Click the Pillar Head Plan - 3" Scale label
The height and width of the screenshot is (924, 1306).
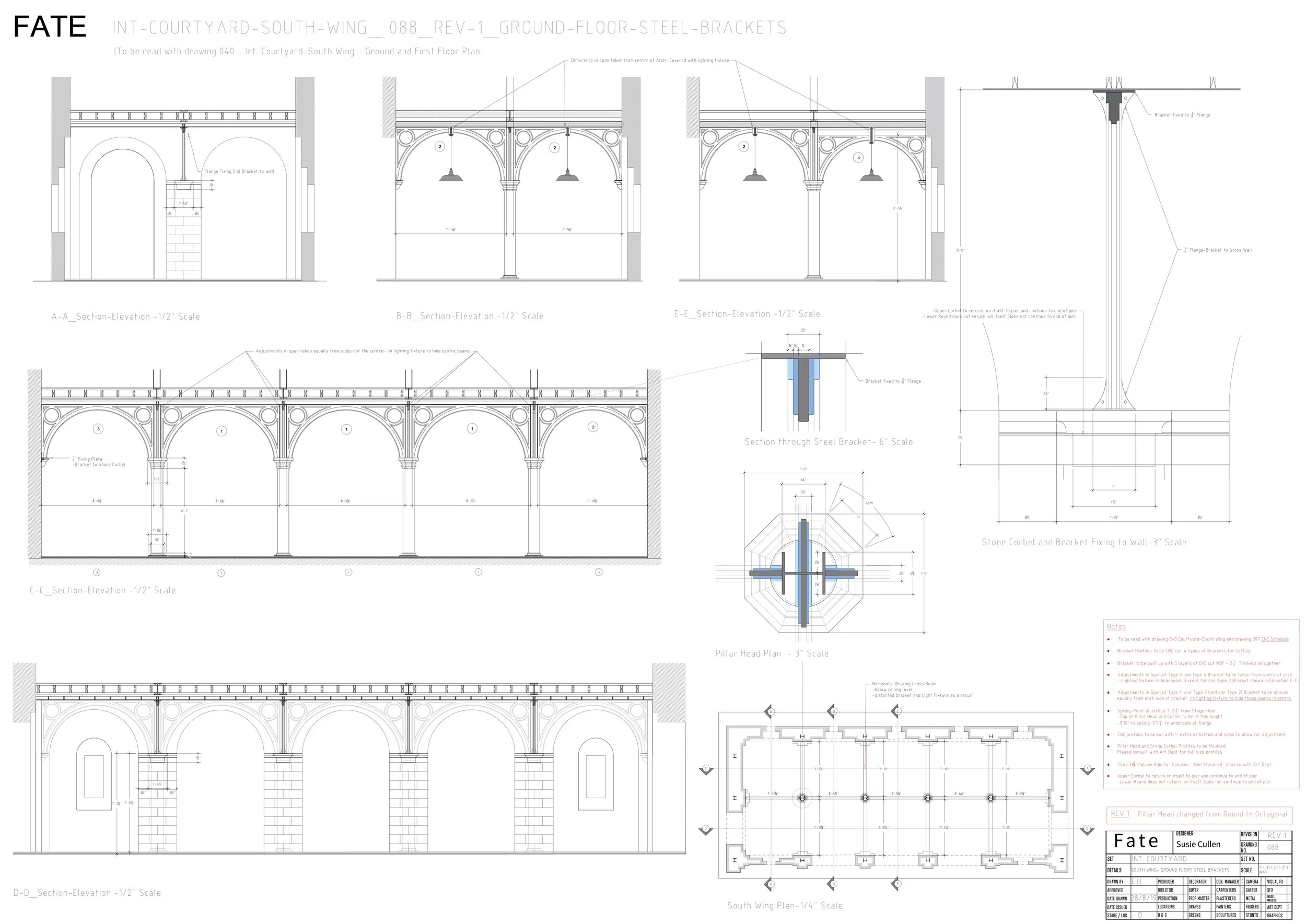tap(771, 654)
